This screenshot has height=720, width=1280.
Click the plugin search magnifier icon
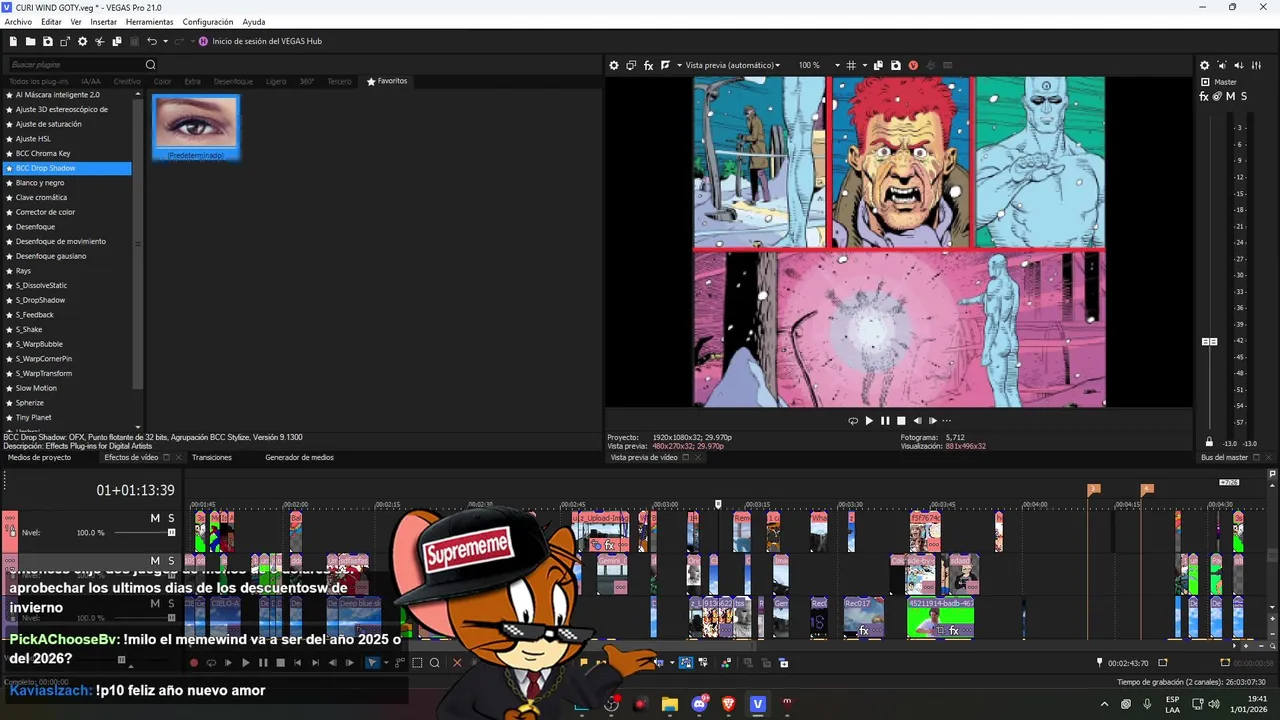[151, 65]
